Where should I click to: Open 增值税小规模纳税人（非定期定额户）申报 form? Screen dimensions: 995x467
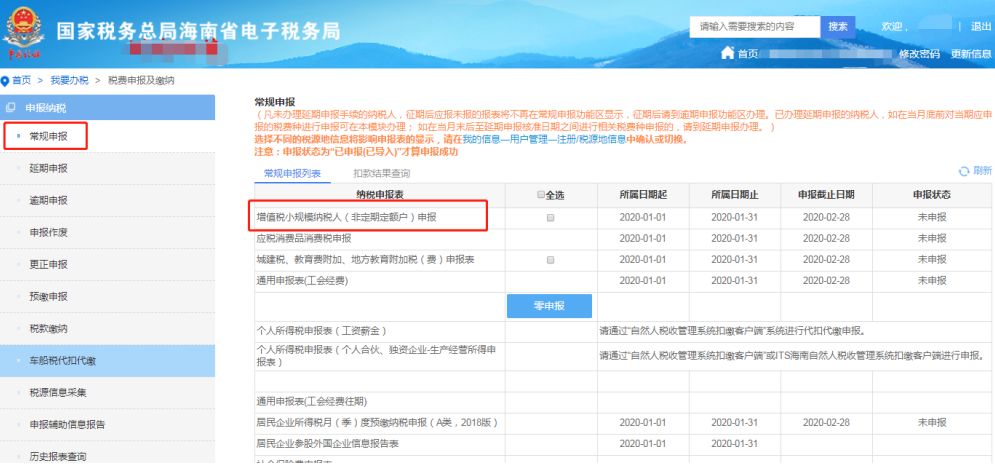346,217
